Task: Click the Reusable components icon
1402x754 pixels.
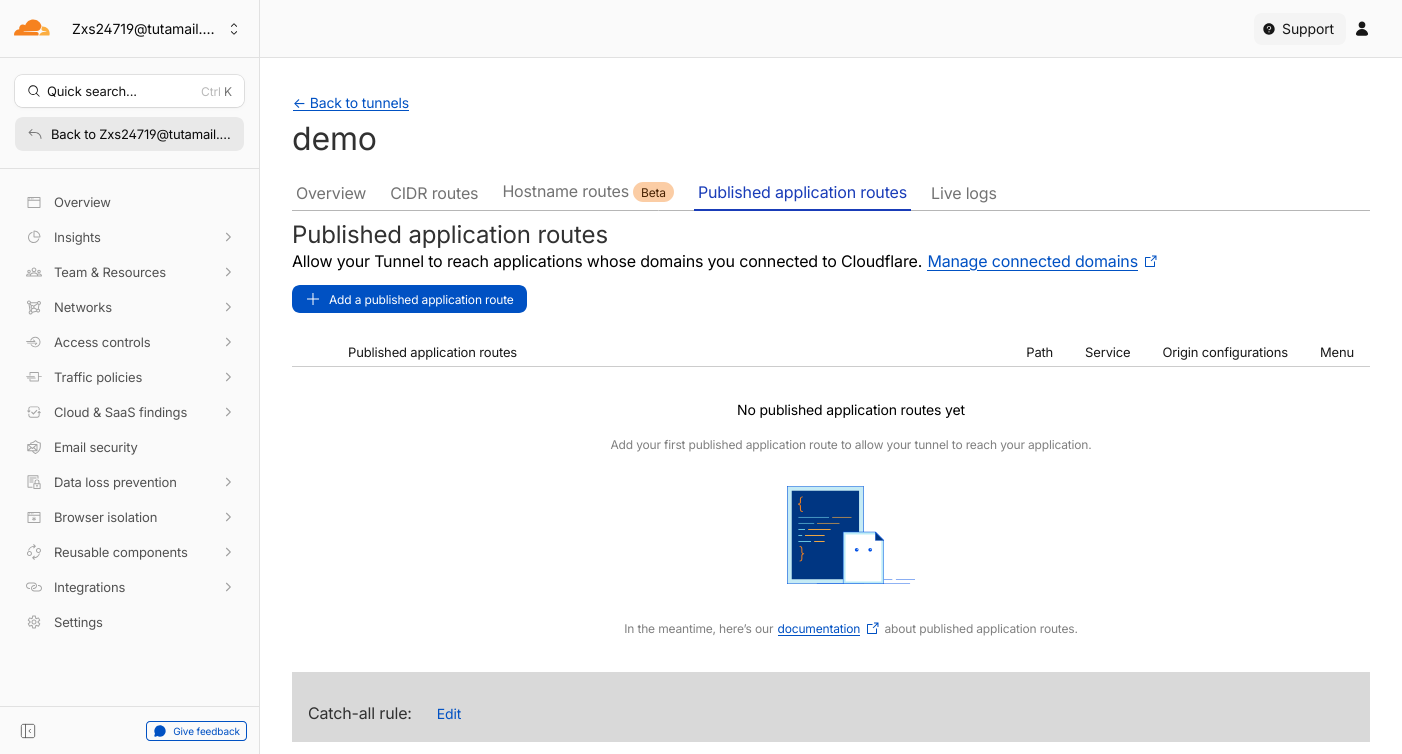Action: (34, 552)
